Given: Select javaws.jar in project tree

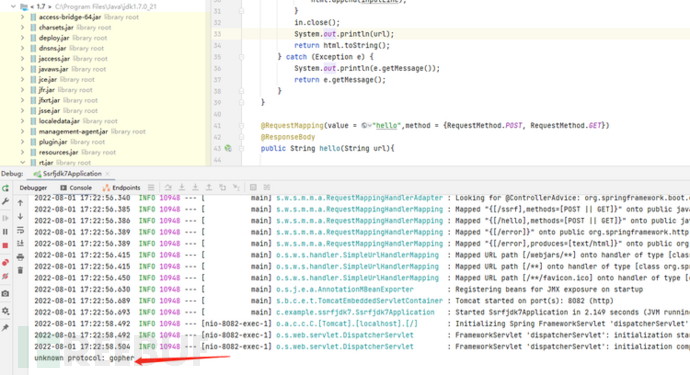Looking at the screenshot, I should (53, 69).
